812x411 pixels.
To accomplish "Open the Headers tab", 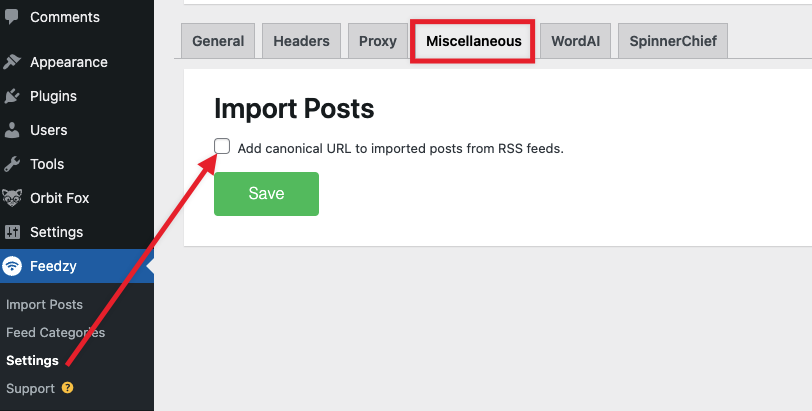I will click(301, 41).
